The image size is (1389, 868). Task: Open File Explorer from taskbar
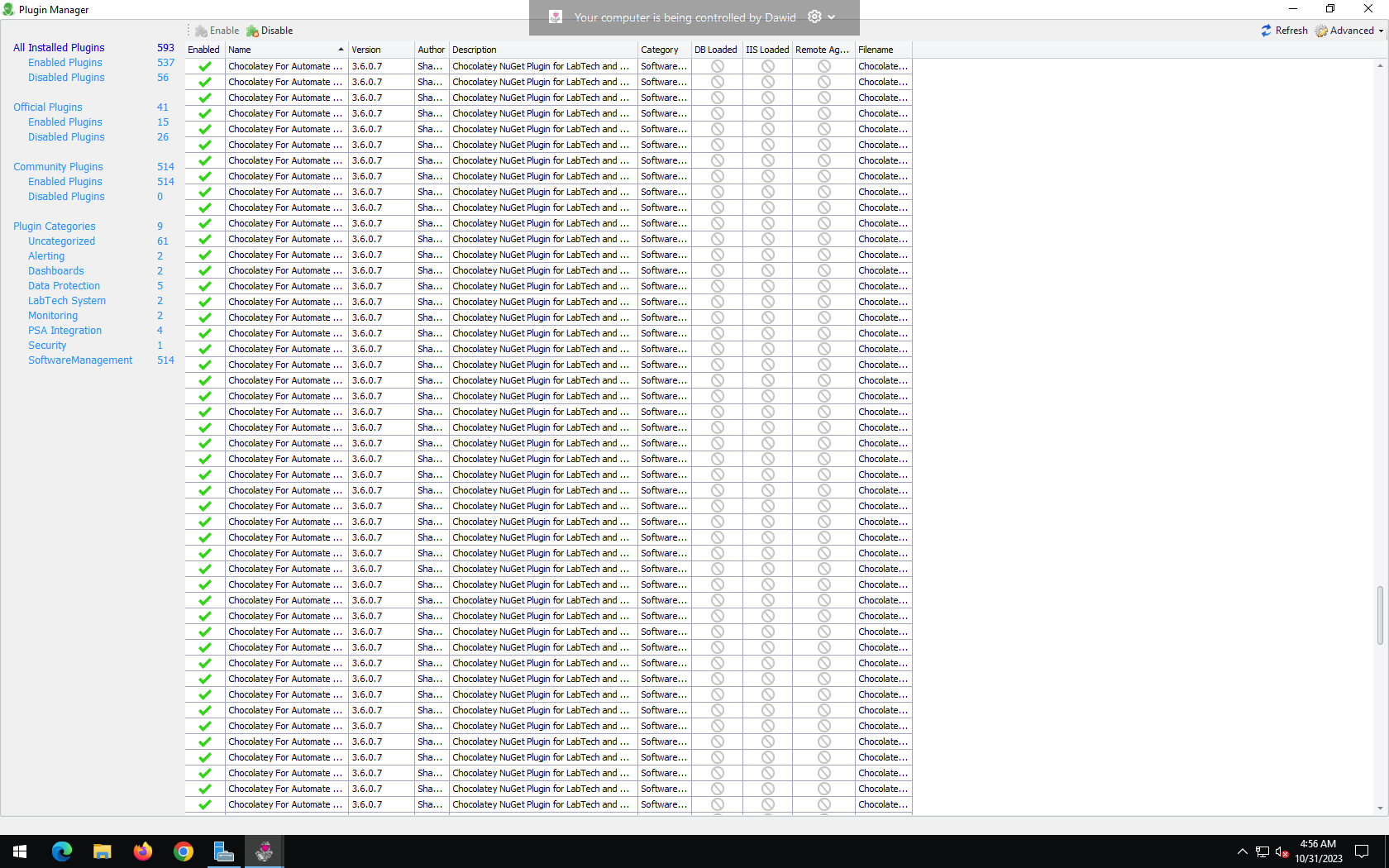103,851
